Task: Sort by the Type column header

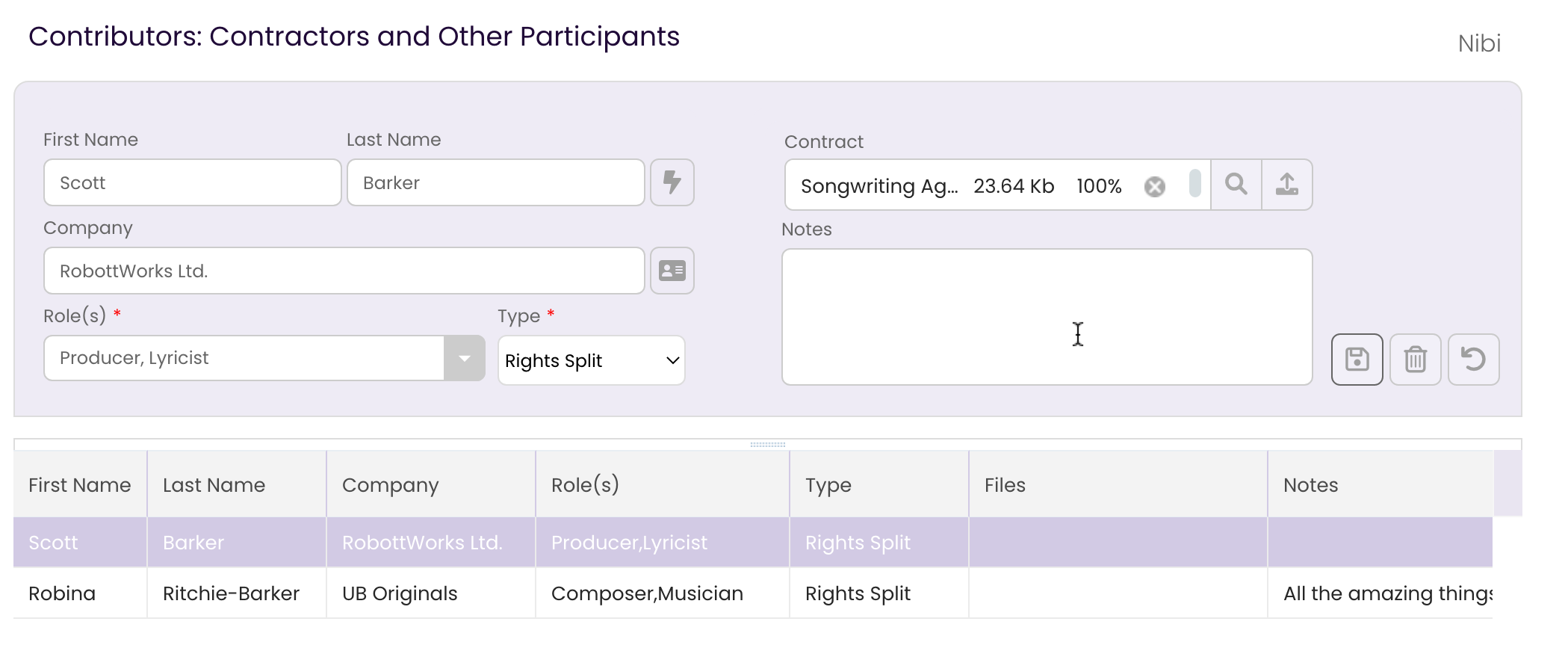Action: [879, 484]
